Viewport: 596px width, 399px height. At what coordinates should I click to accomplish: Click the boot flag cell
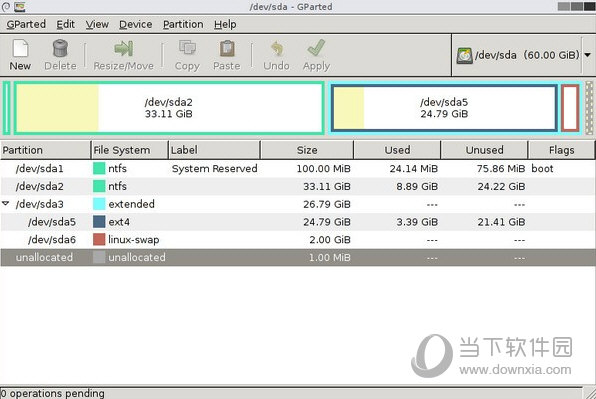point(542,168)
